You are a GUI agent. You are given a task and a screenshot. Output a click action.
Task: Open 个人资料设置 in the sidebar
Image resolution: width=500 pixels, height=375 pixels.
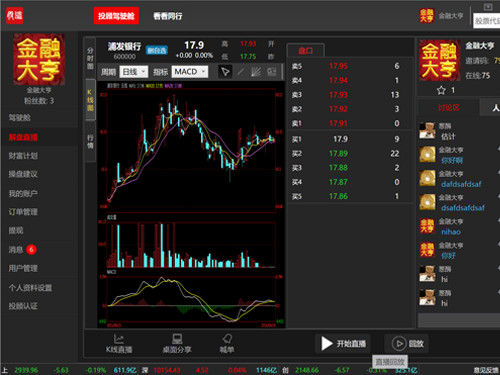[30, 288]
